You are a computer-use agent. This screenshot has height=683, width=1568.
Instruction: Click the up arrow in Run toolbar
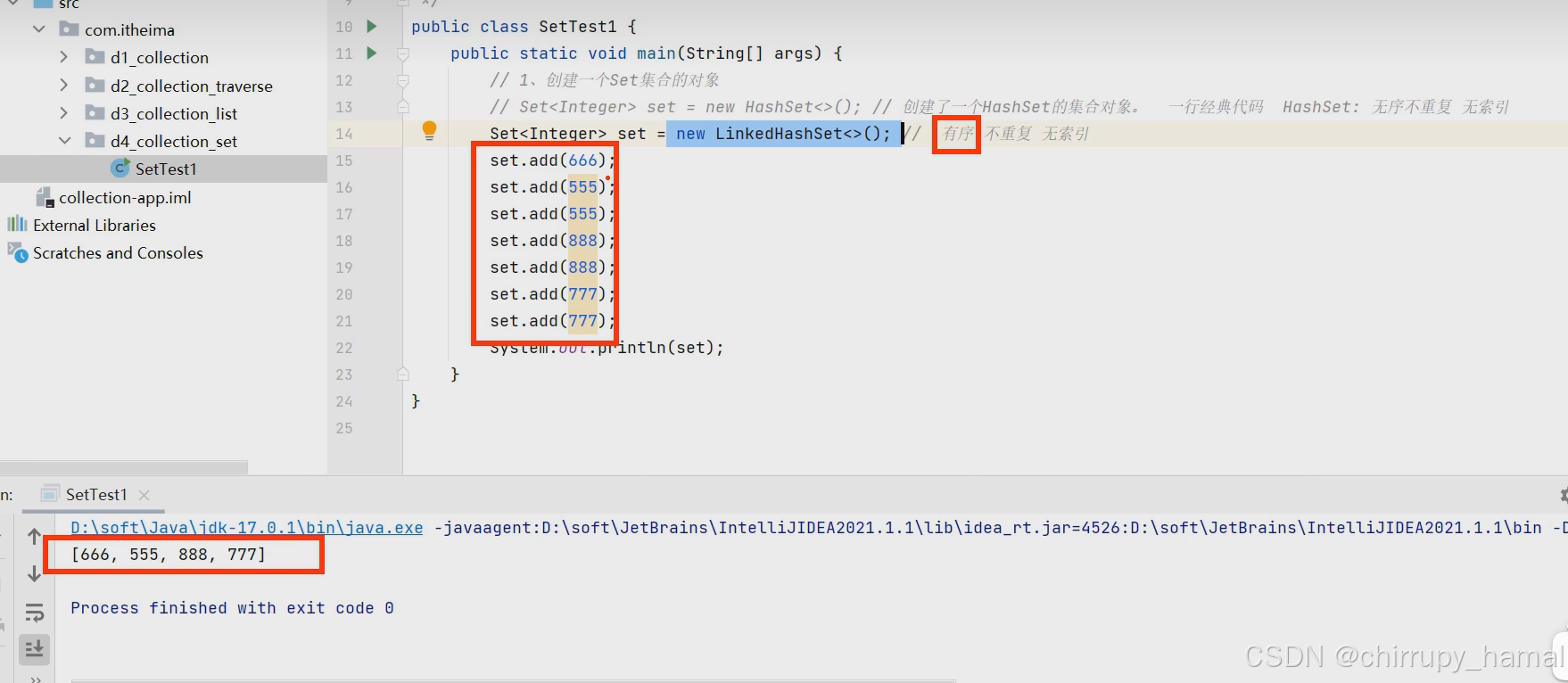click(x=34, y=536)
